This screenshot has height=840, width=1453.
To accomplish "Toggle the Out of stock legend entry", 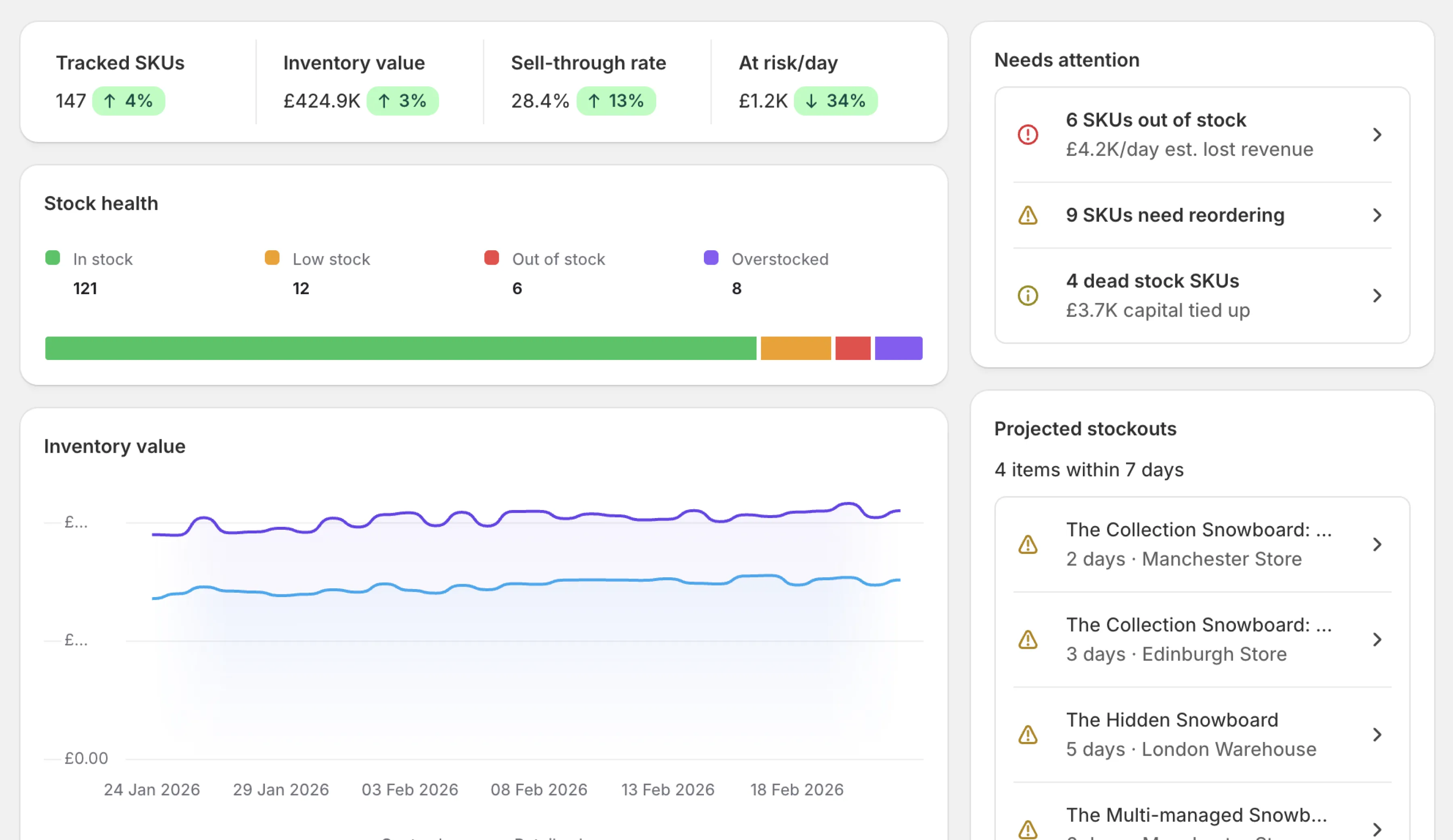I will pos(544,259).
